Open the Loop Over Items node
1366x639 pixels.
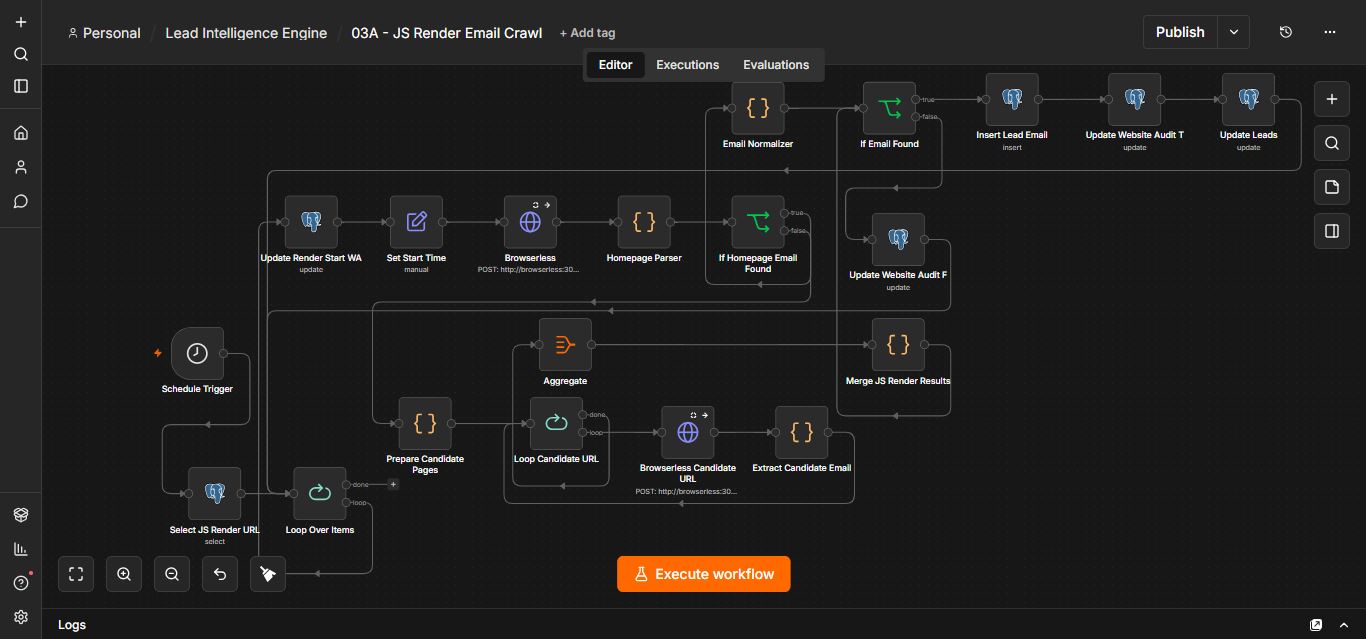pyautogui.click(x=319, y=493)
